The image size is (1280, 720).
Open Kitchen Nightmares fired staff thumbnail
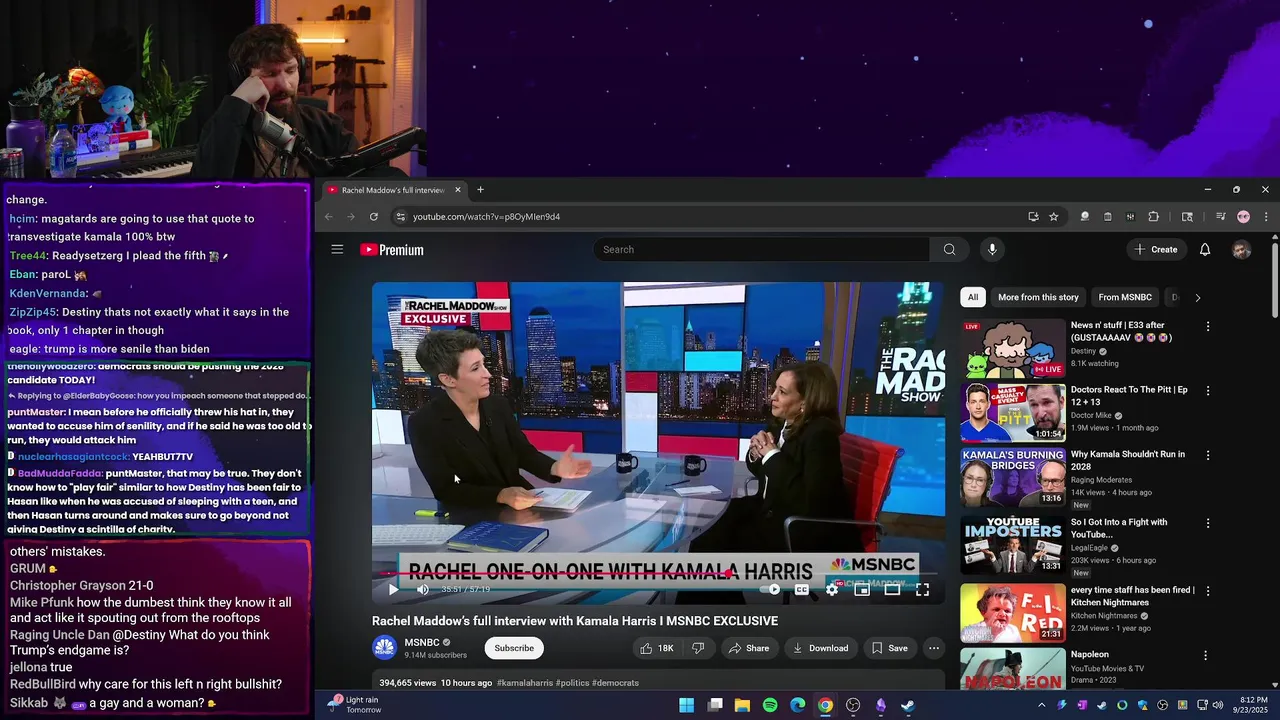(1013, 612)
